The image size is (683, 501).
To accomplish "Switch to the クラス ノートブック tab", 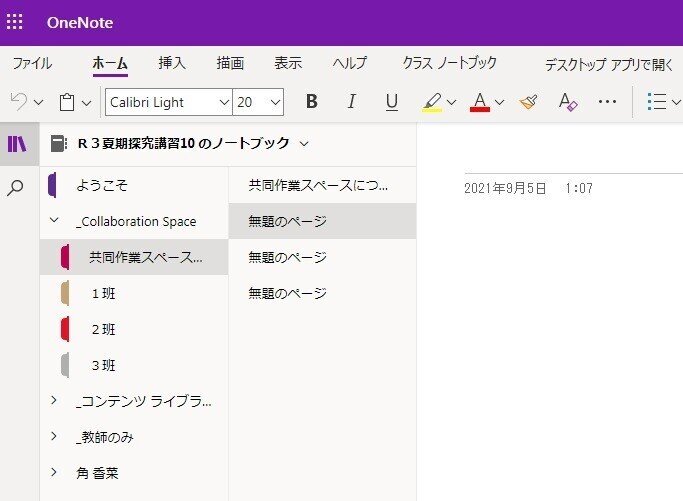I will (x=450, y=63).
